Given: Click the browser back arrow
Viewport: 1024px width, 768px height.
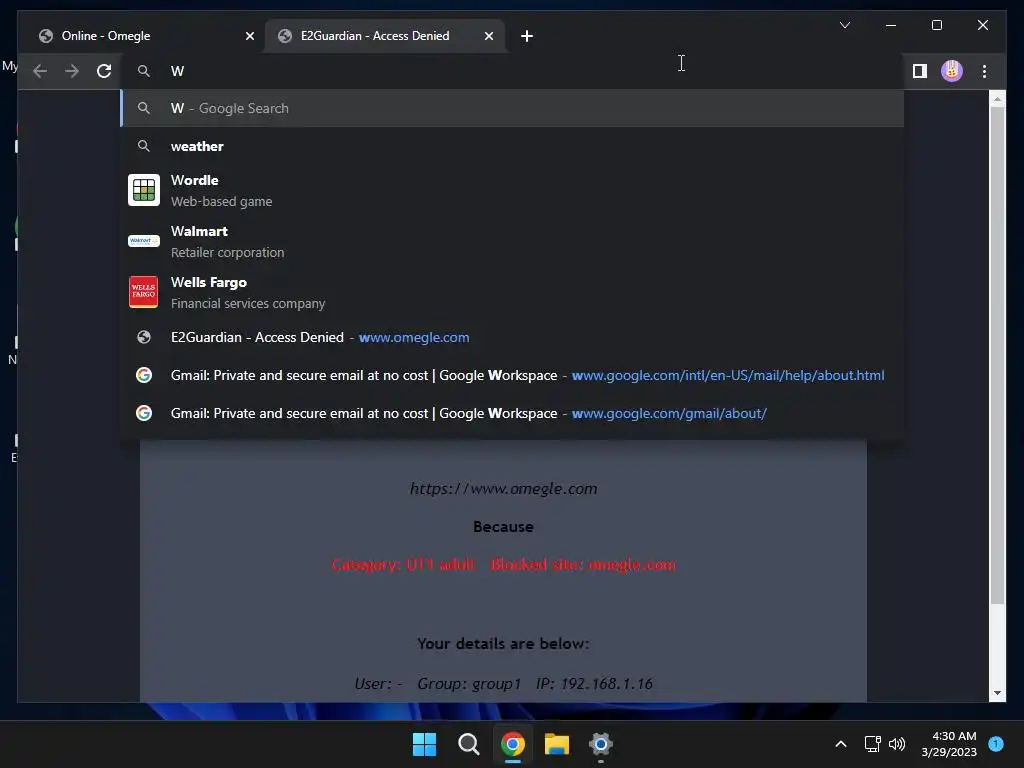Looking at the screenshot, I should 40,71.
